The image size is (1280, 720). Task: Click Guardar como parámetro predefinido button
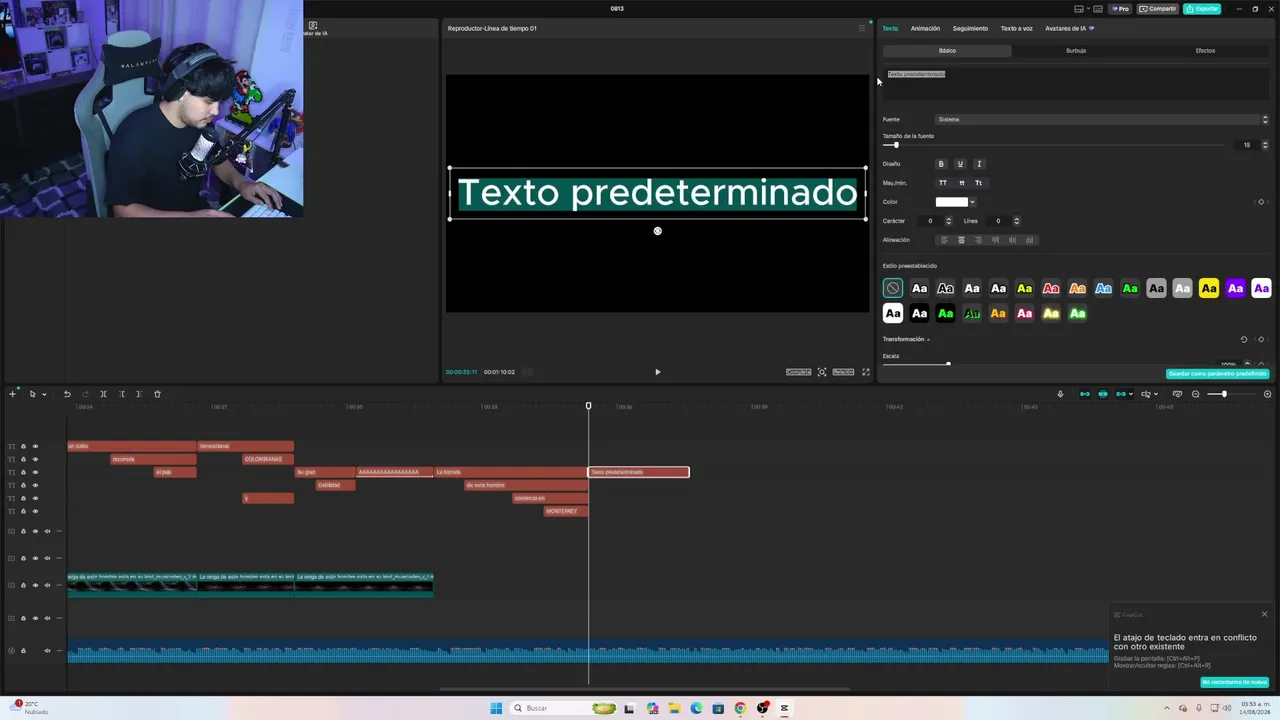point(1218,374)
